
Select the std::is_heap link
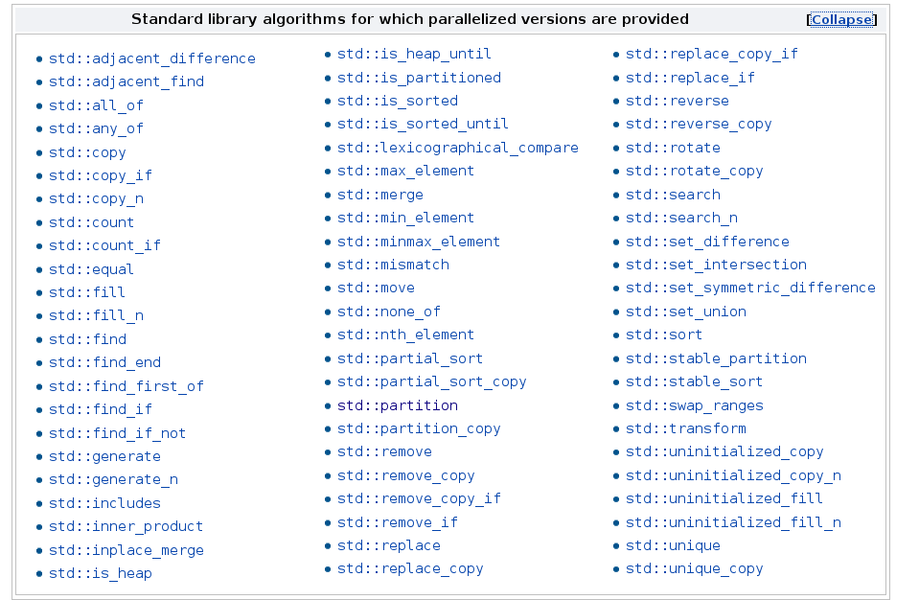pyautogui.click(x=100, y=574)
